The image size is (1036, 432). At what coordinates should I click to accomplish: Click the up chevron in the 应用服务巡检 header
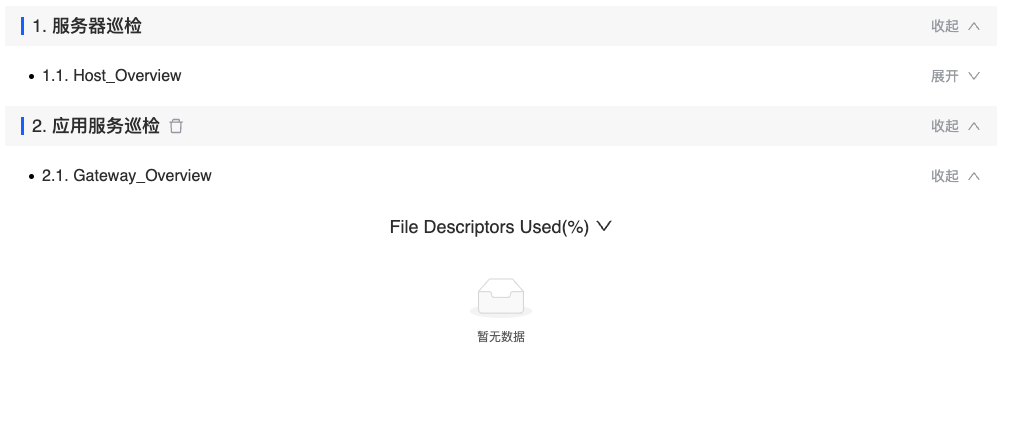point(973,126)
